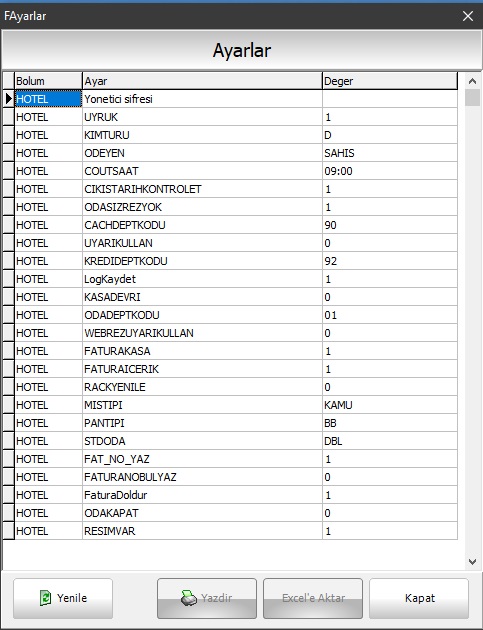This screenshot has height=630, width=483.
Task: Click the scrollbar up arrow
Action: point(473,81)
